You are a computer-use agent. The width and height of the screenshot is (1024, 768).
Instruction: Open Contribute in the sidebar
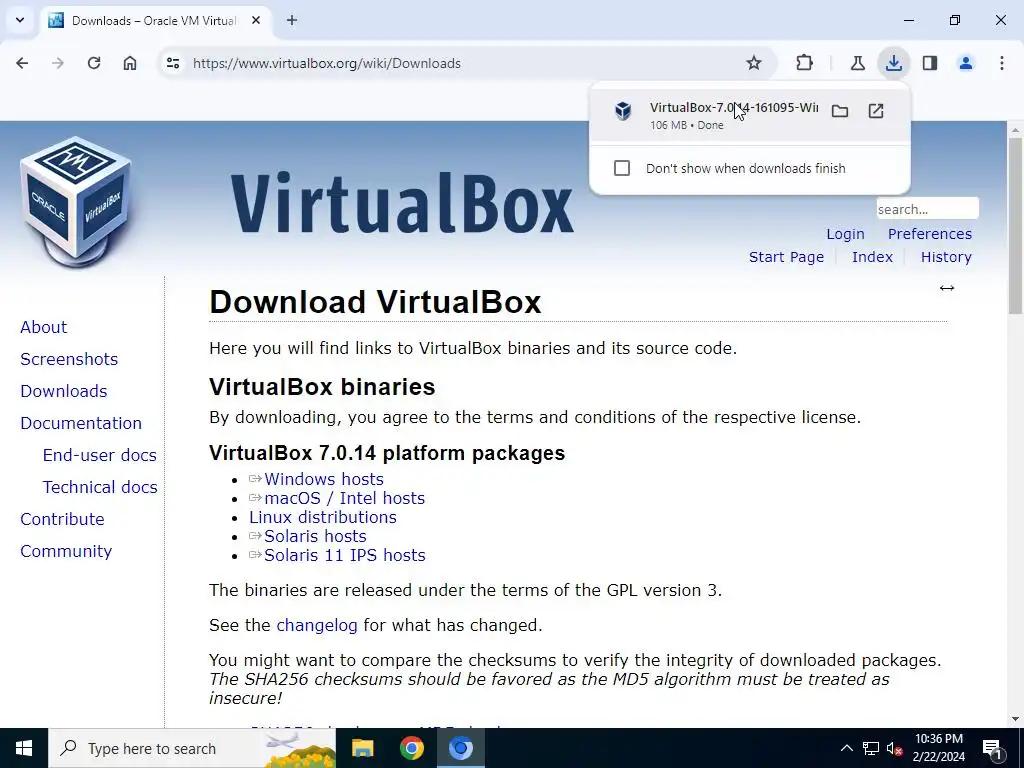[63, 519]
